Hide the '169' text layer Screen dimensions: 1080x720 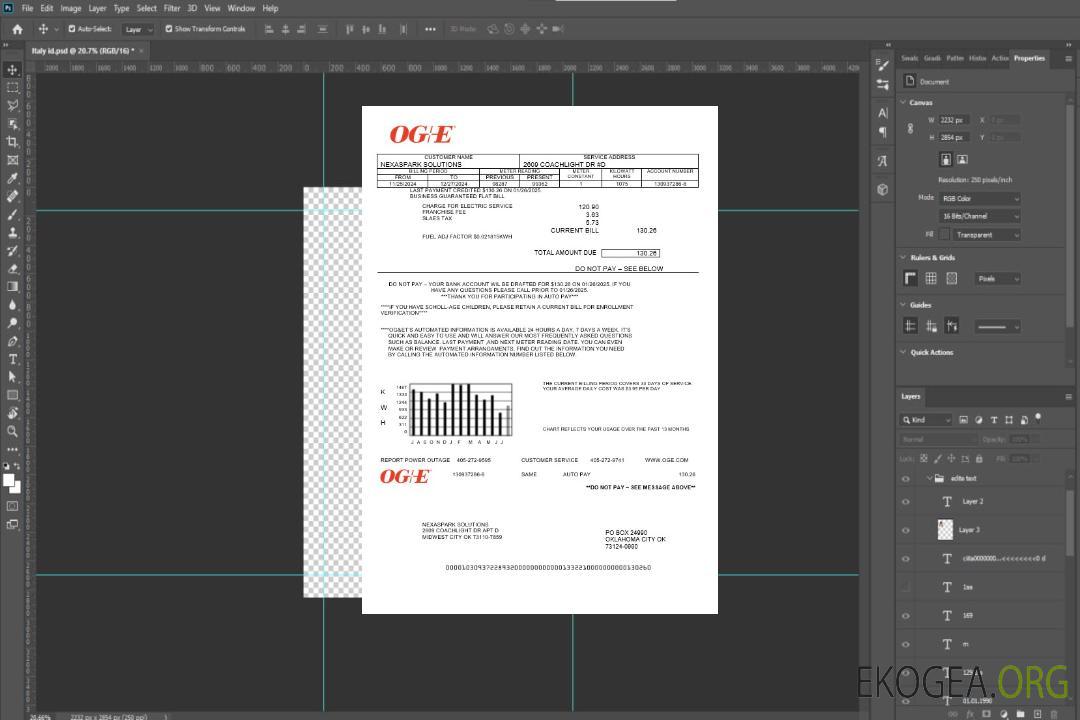pos(905,616)
